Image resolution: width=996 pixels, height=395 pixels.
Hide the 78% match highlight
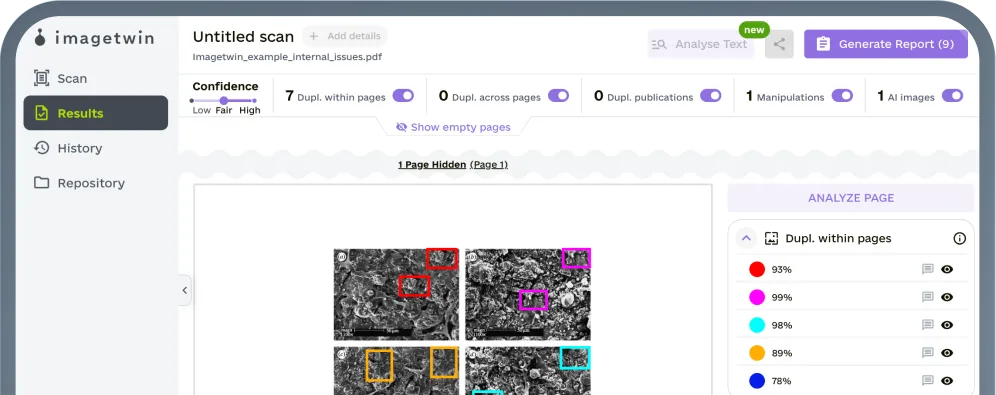[x=947, y=381]
